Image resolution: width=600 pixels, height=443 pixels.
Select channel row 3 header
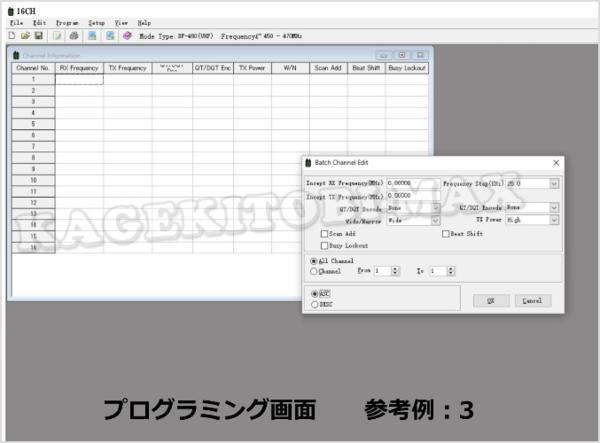pyautogui.click(x=33, y=102)
